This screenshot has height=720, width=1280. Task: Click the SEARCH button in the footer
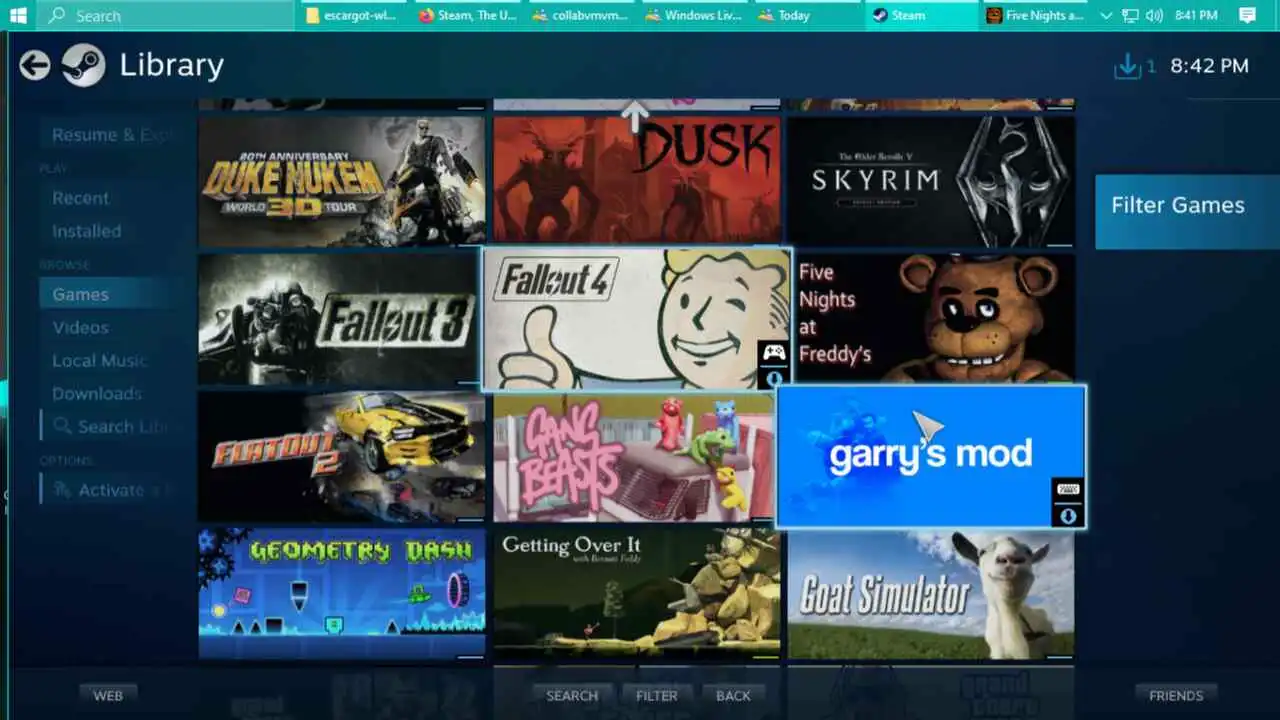pos(572,695)
